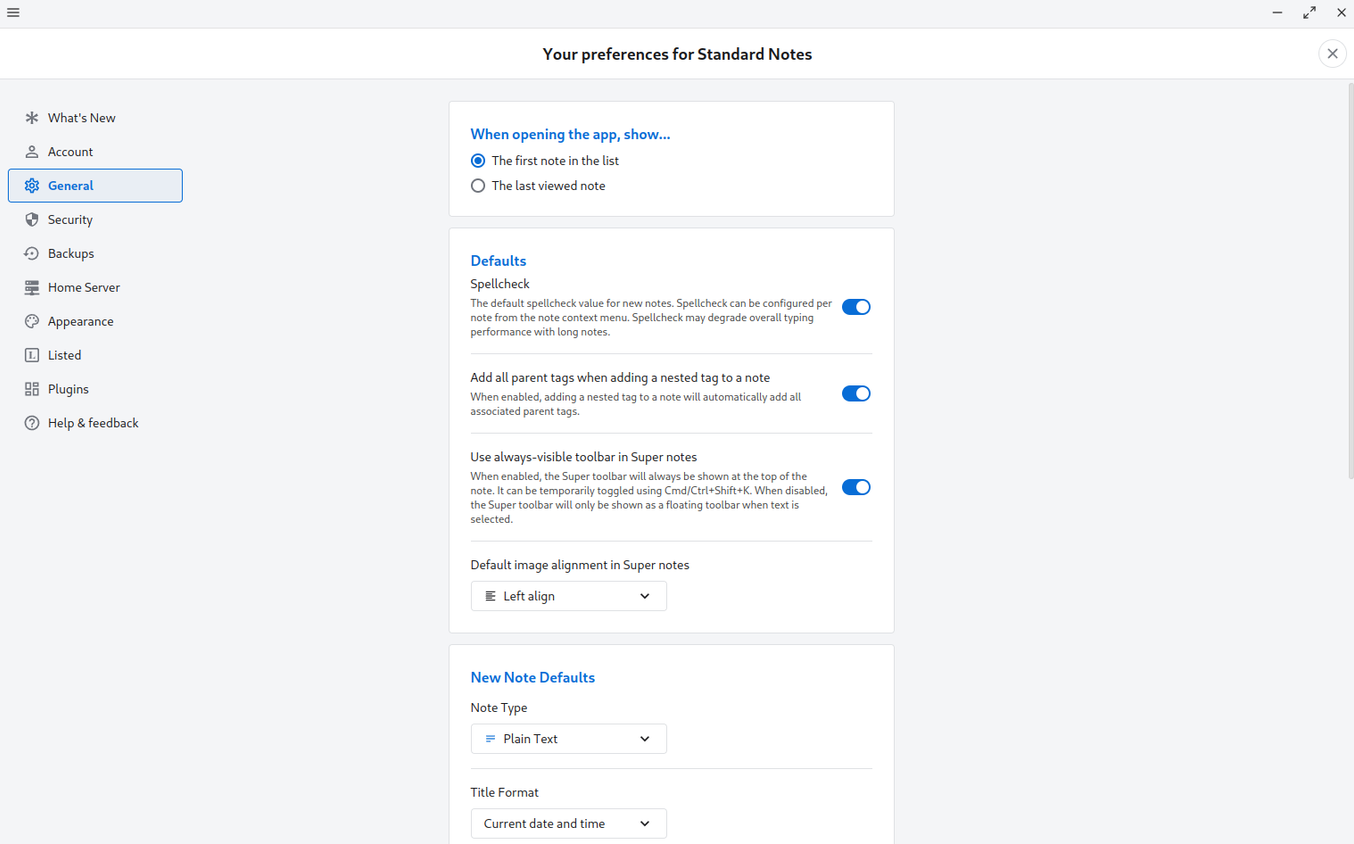Viewport: 1354px width, 844px height.
Task: Click "Default image alignment in Super notes" label
Action: 580,565
